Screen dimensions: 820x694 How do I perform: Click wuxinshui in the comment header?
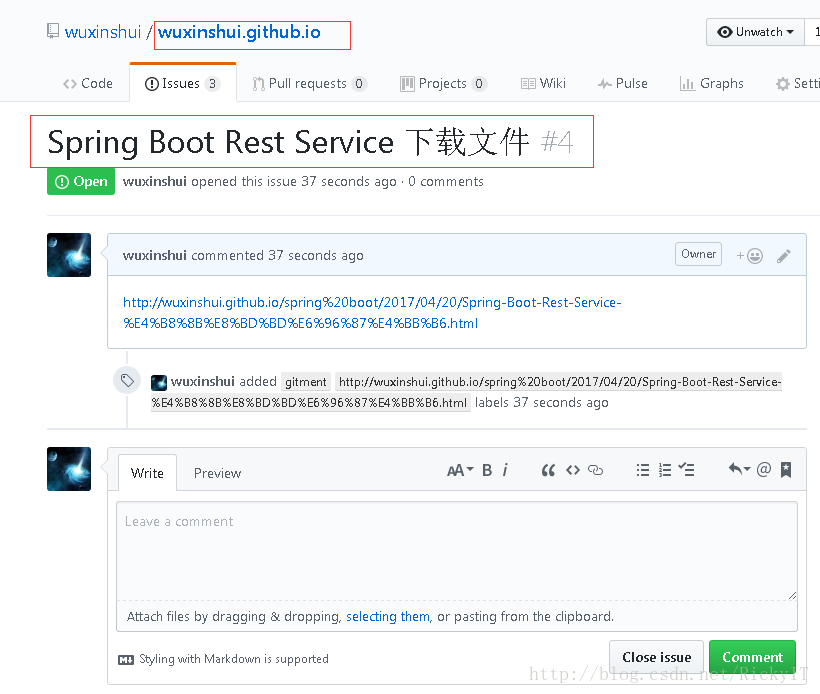point(154,255)
